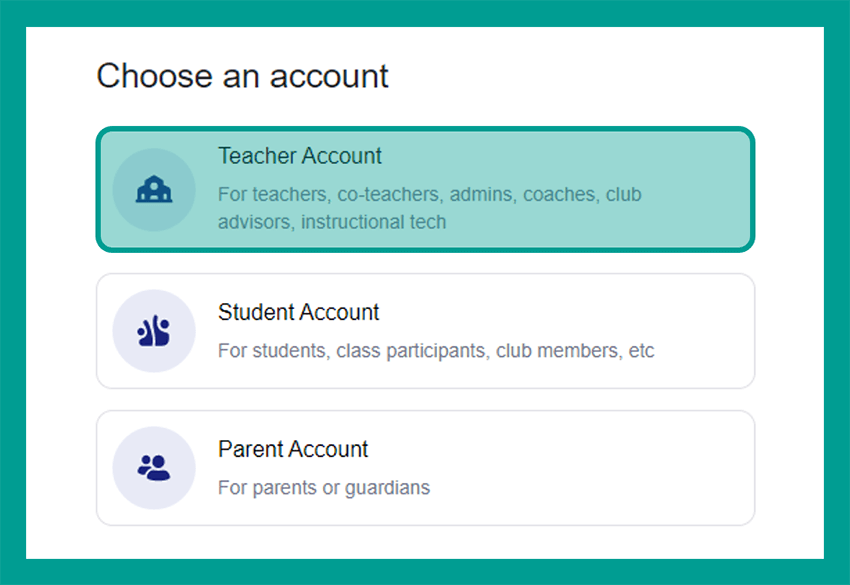Click the 'For parents or guardians' description
Image resolution: width=850 pixels, height=585 pixels.
324,487
